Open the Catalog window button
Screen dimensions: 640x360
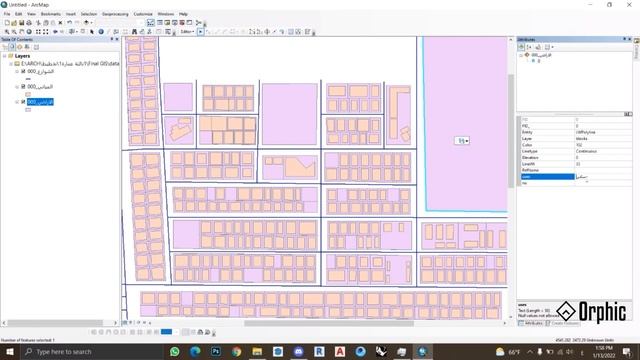tap(167, 23)
